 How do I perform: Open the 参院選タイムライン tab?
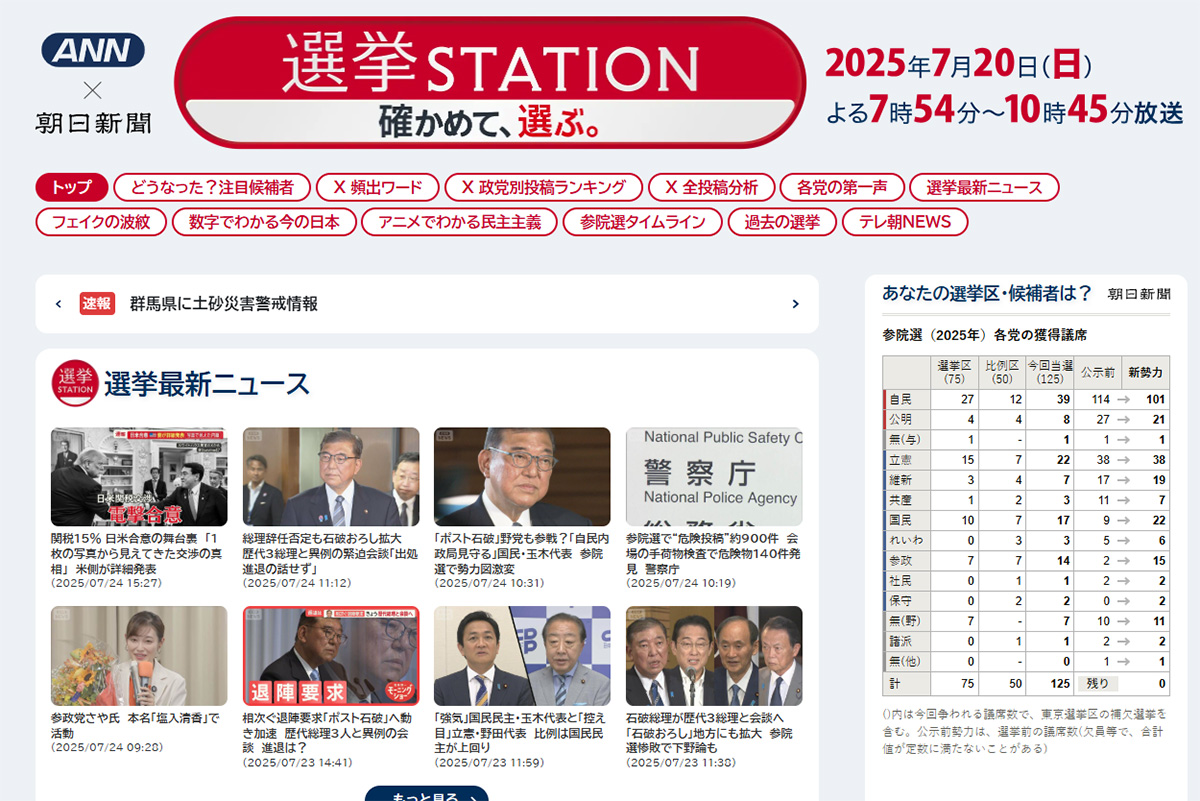point(642,222)
